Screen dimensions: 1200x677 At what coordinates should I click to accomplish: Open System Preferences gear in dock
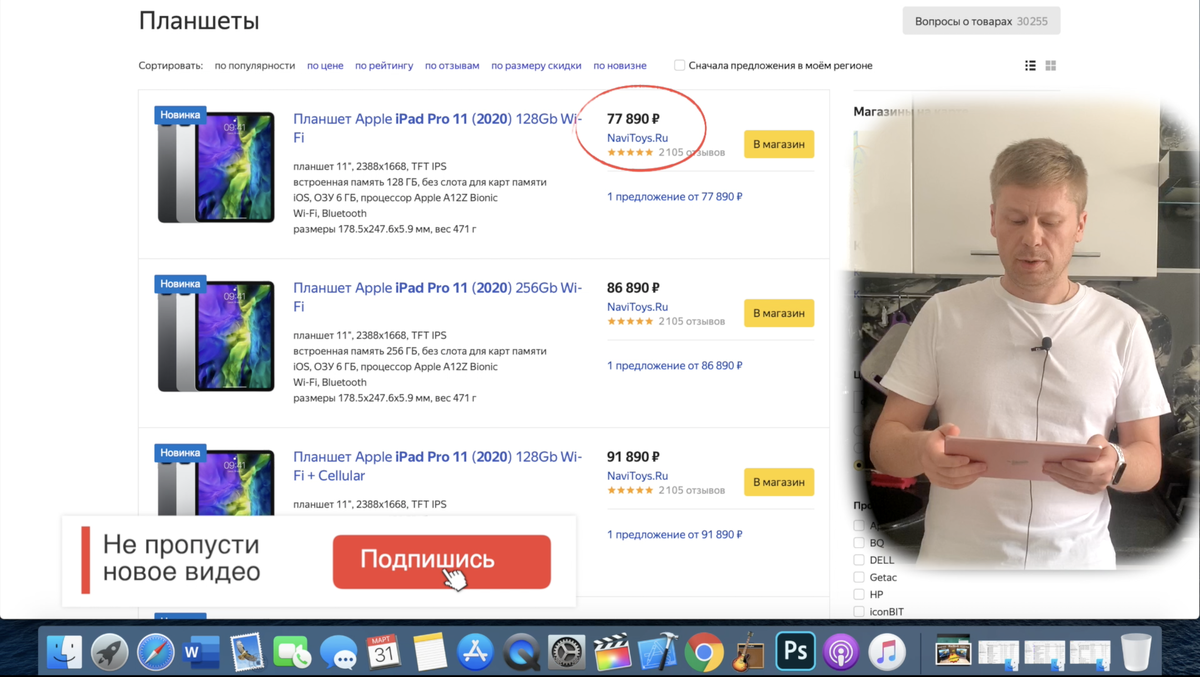[567, 652]
